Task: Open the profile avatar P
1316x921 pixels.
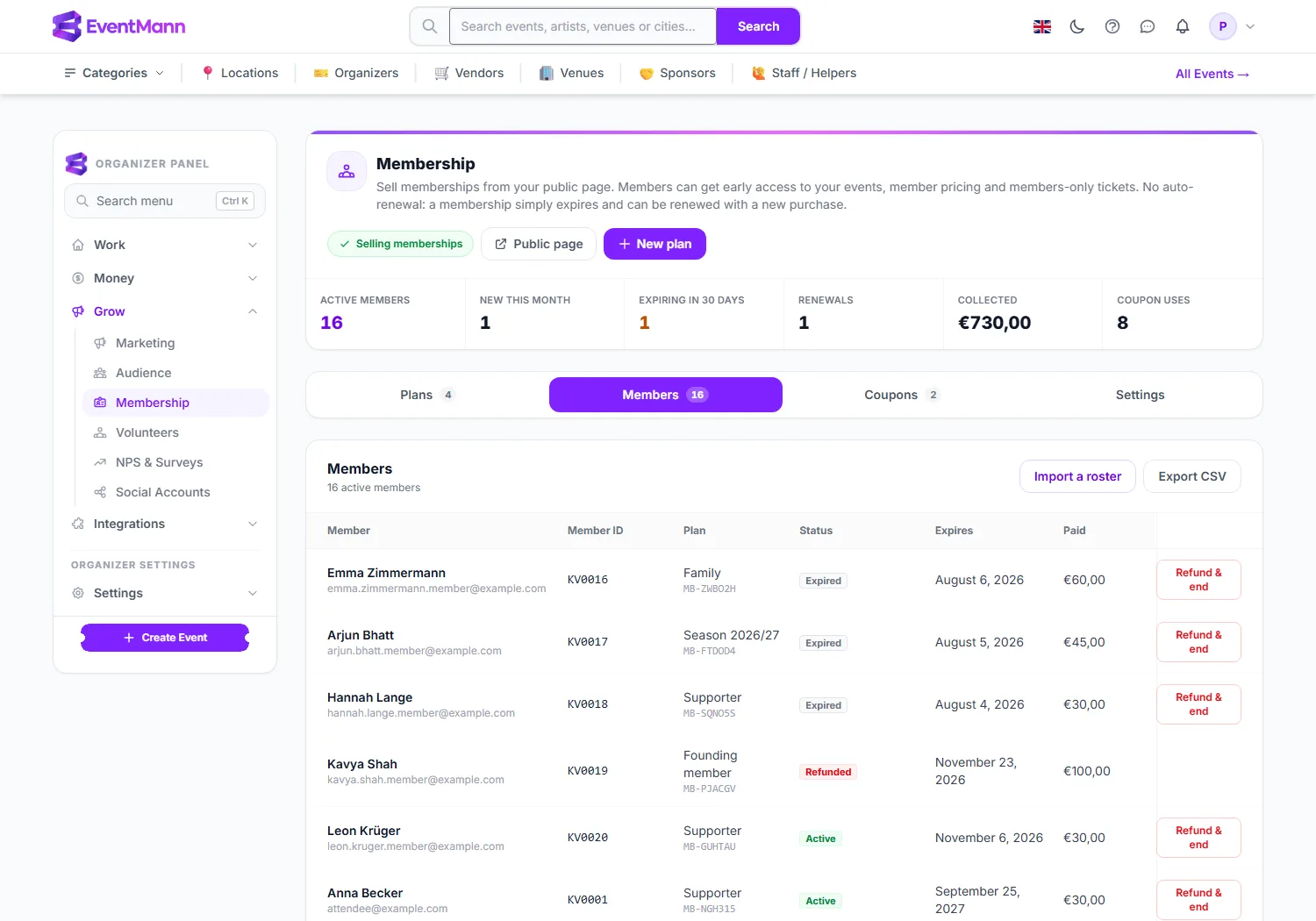Action: pyautogui.click(x=1222, y=26)
